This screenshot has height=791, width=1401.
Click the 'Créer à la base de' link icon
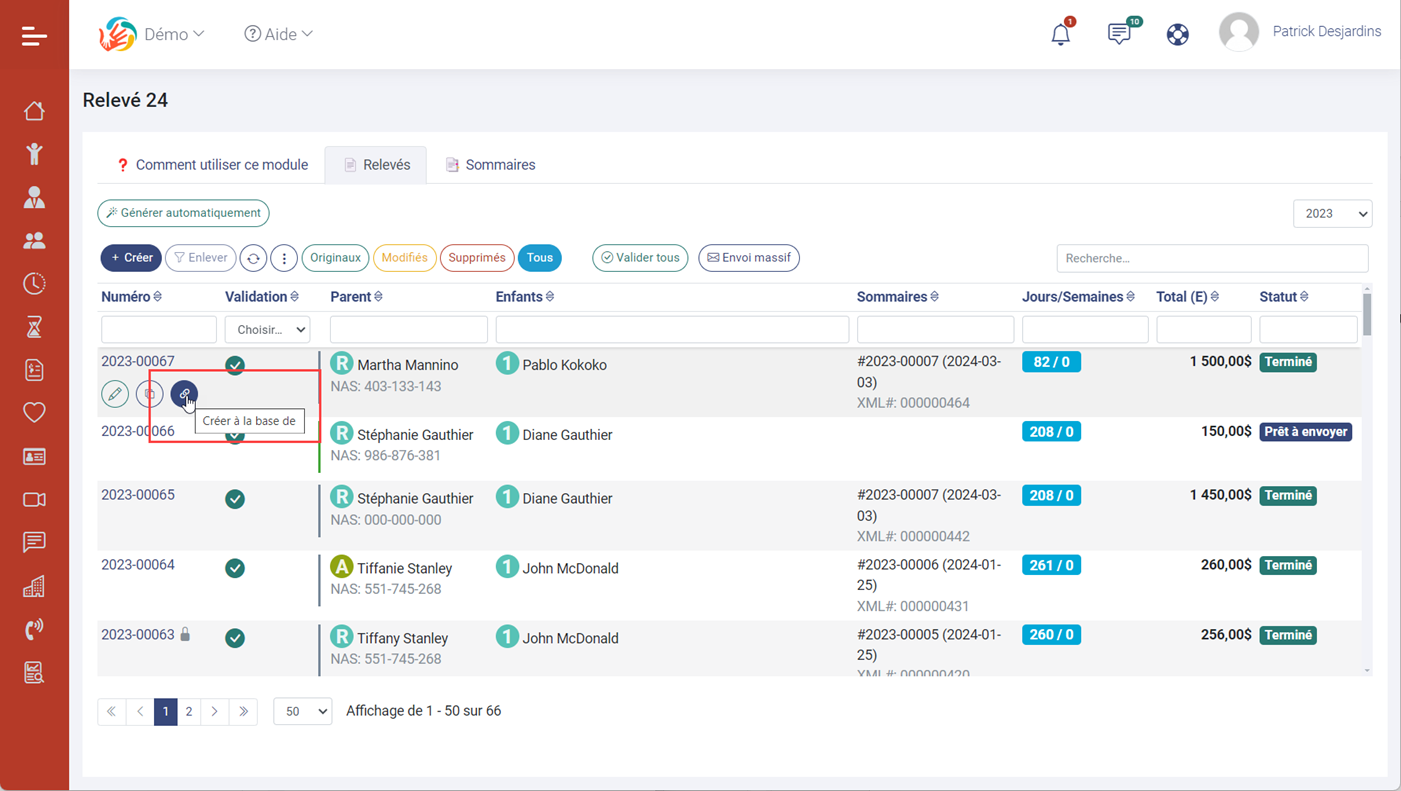184,394
